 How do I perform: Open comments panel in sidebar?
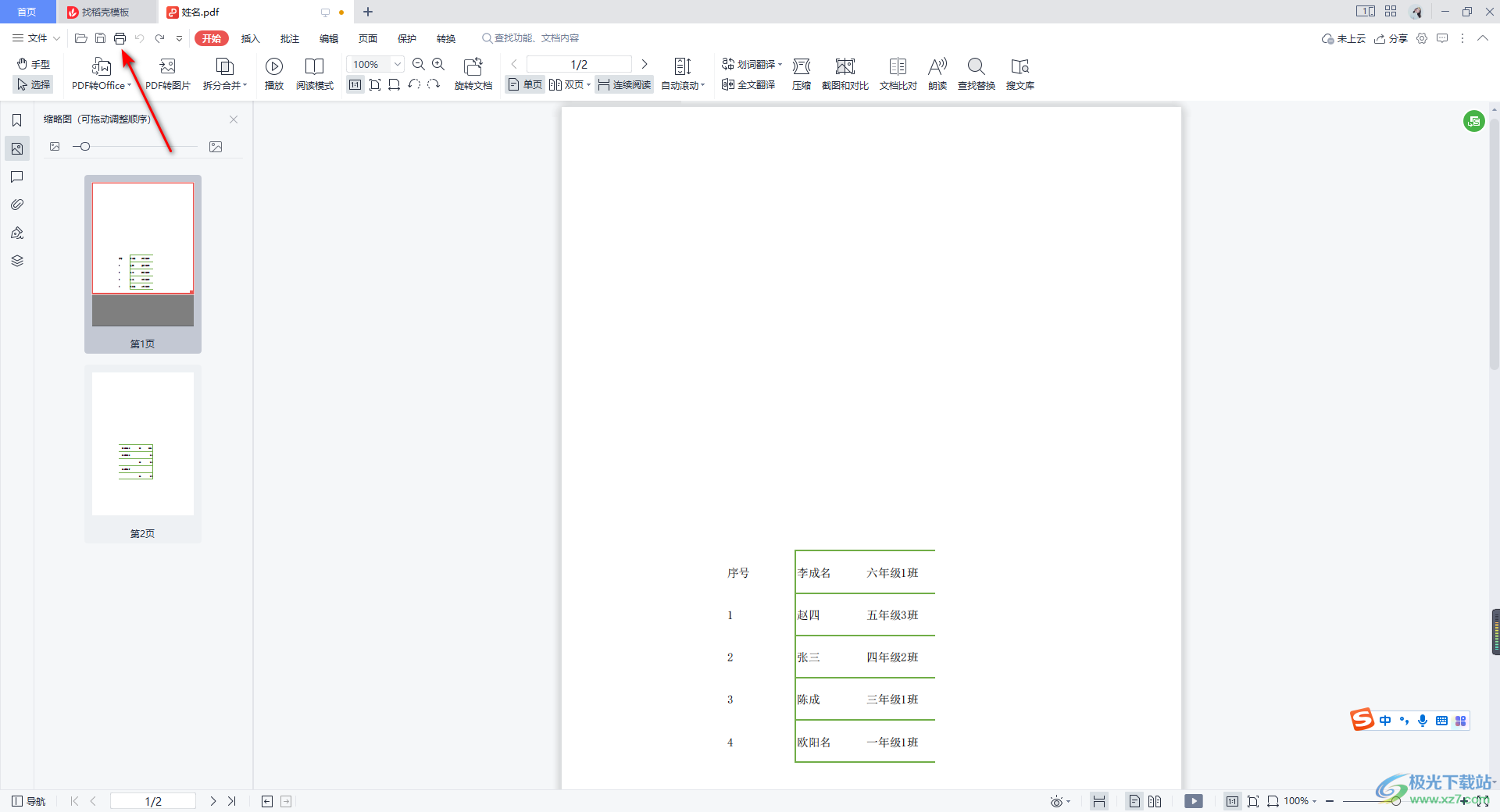click(x=17, y=177)
